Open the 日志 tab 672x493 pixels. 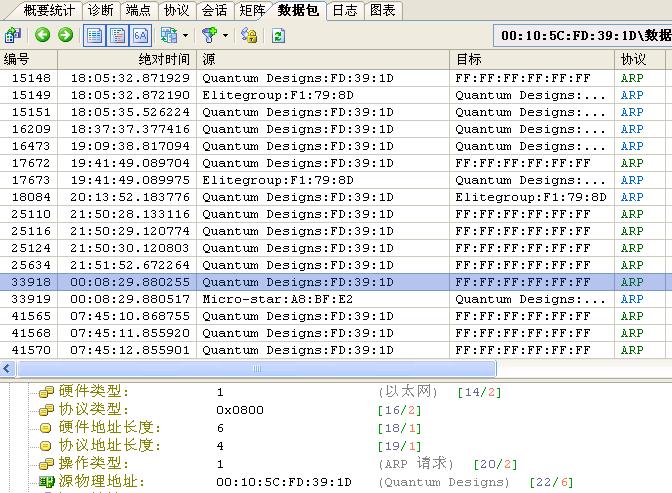pyautogui.click(x=344, y=10)
